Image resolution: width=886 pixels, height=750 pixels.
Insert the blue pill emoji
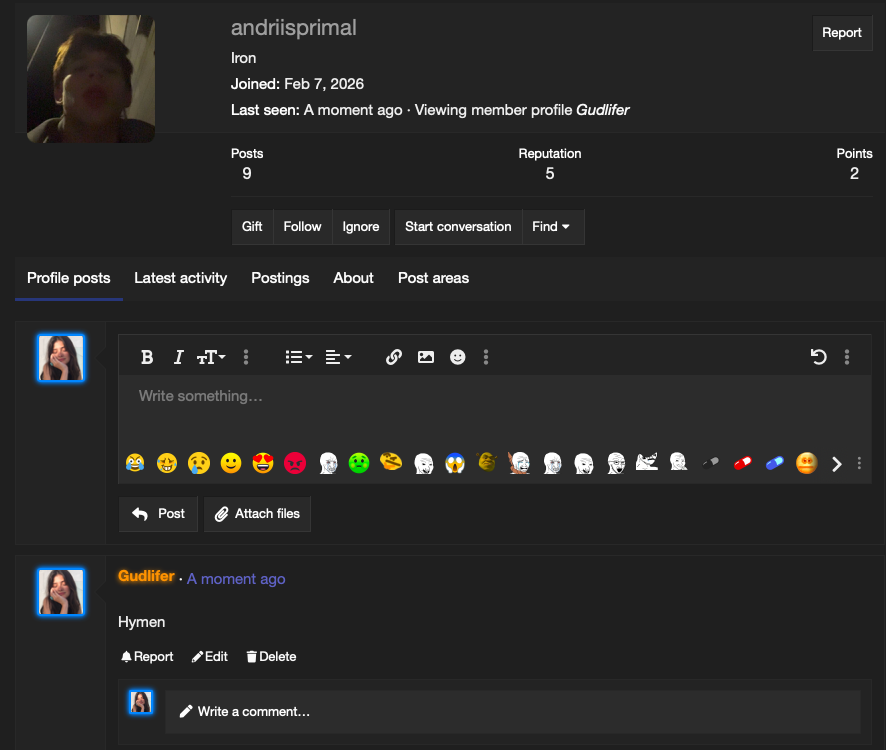(x=775, y=463)
